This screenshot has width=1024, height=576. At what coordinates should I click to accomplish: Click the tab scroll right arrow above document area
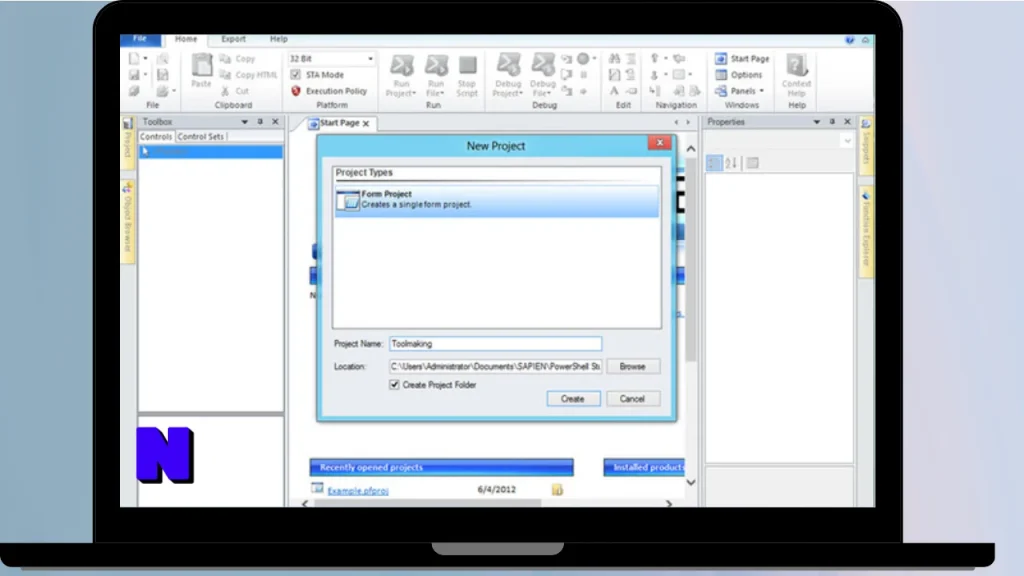tap(688, 122)
